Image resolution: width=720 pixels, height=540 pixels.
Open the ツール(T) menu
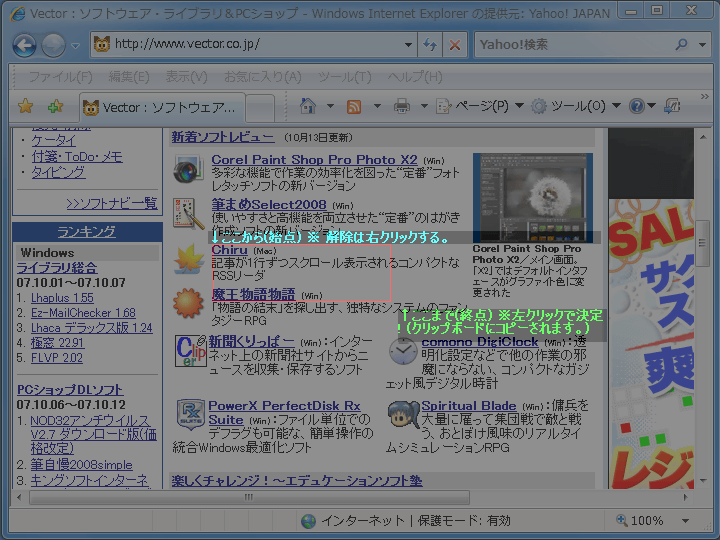point(344,77)
